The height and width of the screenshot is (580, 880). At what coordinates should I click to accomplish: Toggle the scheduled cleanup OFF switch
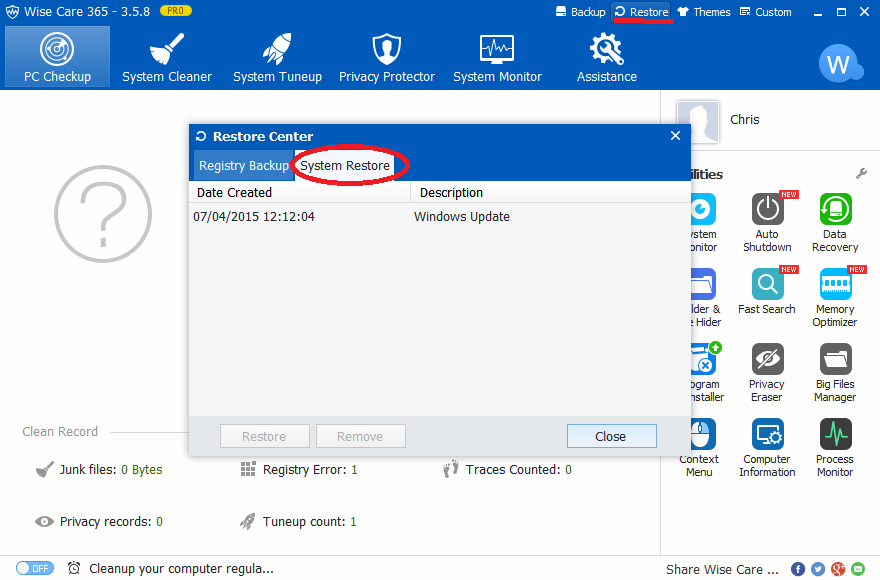coord(35,568)
